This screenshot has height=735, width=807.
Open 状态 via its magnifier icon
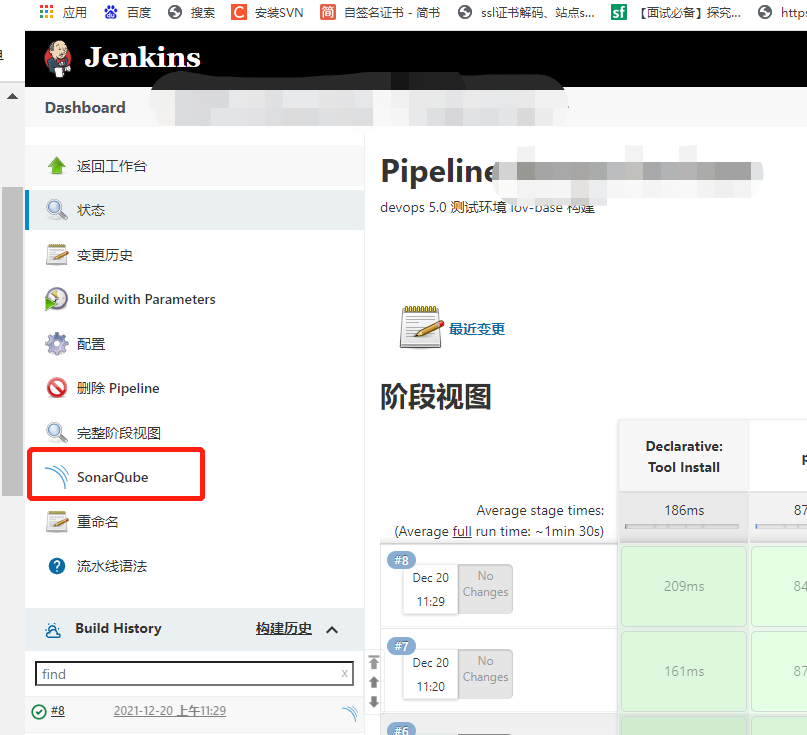[x=56, y=210]
